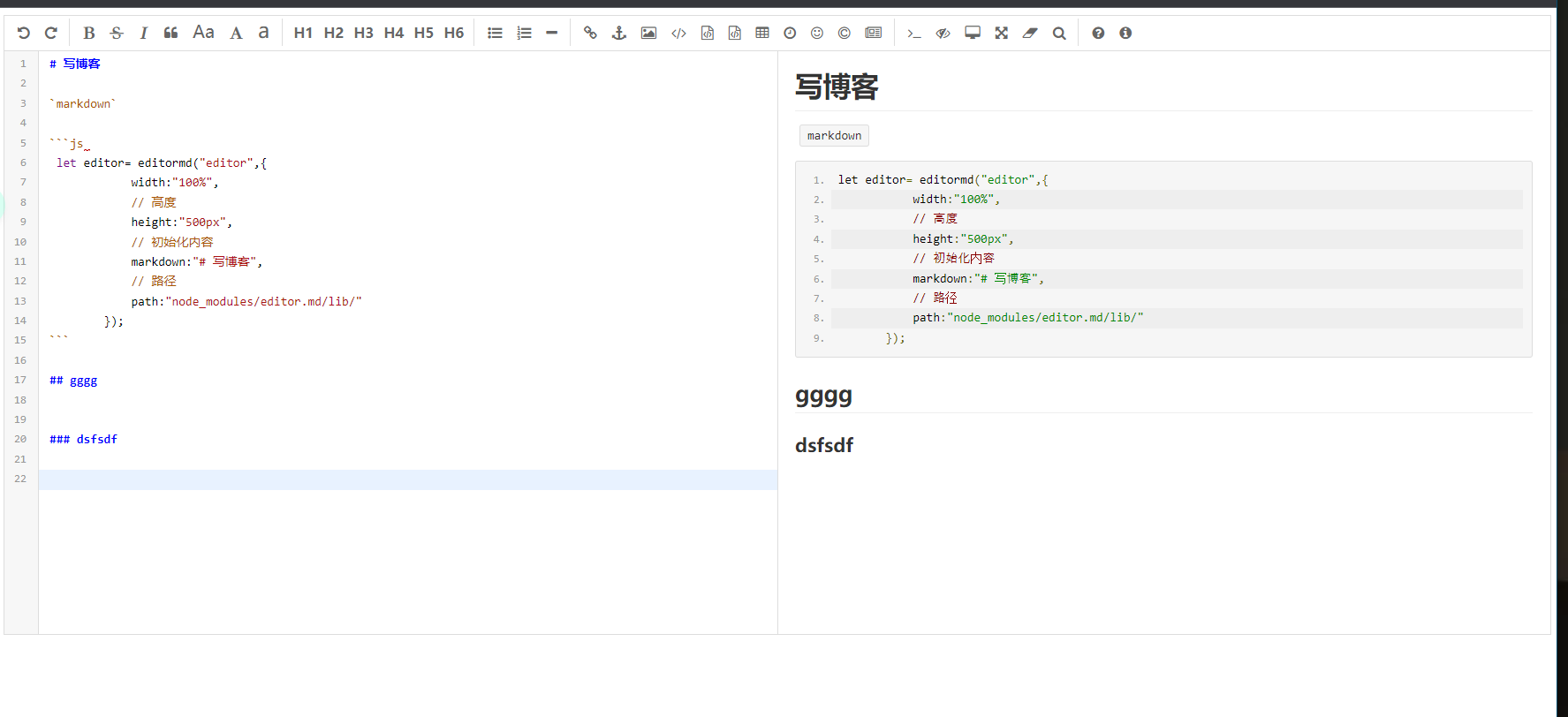Insert an H4 heading
The height and width of the screenshot is (717, 1568).
[394, 33]
